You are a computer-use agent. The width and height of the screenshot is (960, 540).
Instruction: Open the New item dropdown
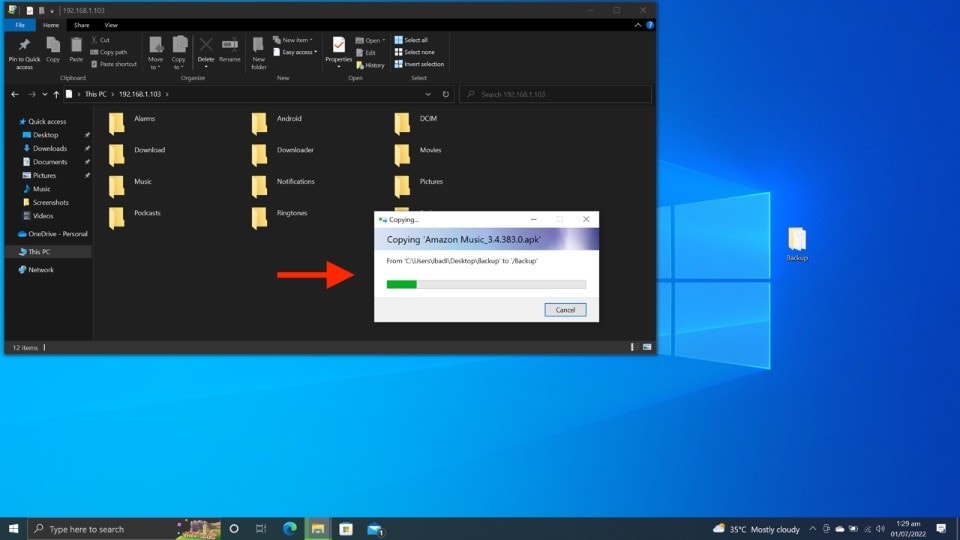tap(293, 40)
